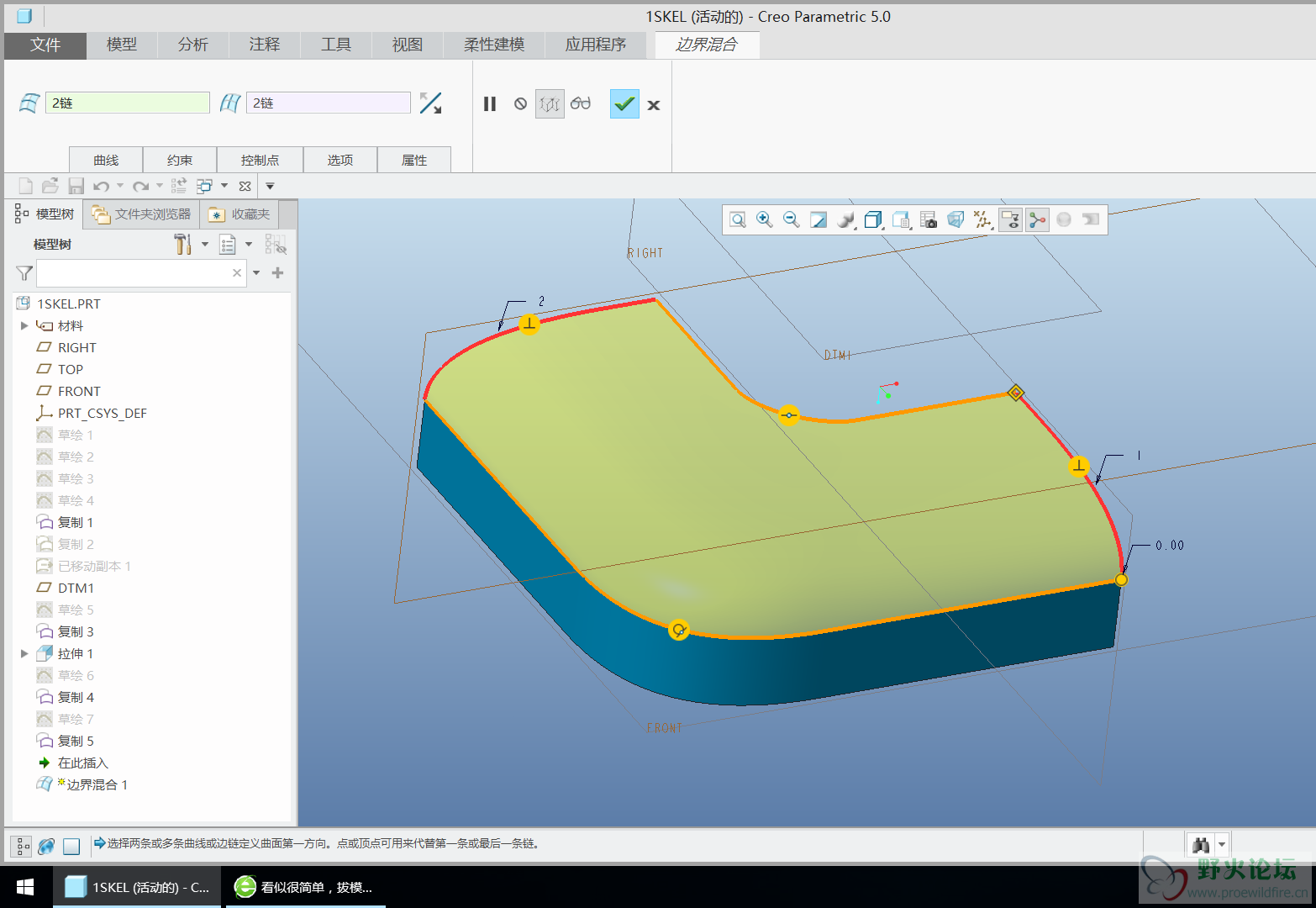
Task: Click the second direction curves collector icon
Action: (x=230, y=103)
